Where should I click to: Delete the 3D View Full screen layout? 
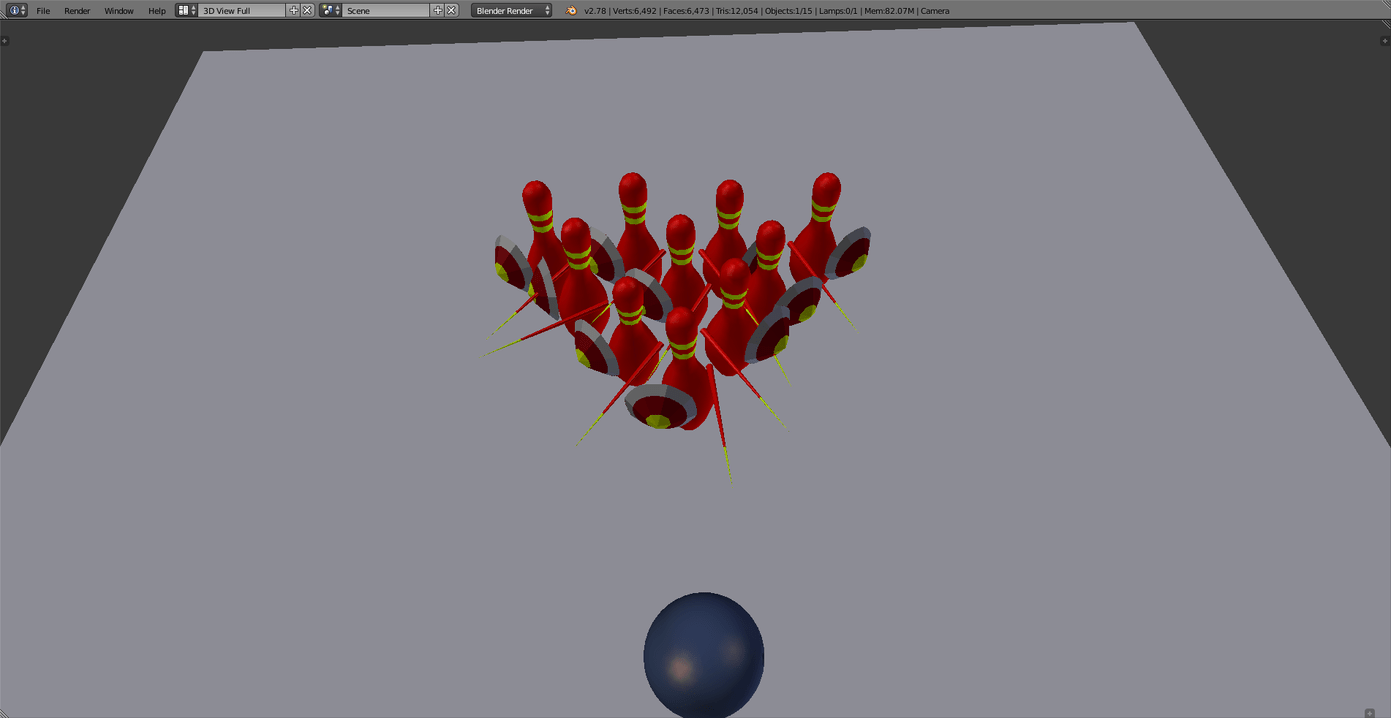click(307, 10)
